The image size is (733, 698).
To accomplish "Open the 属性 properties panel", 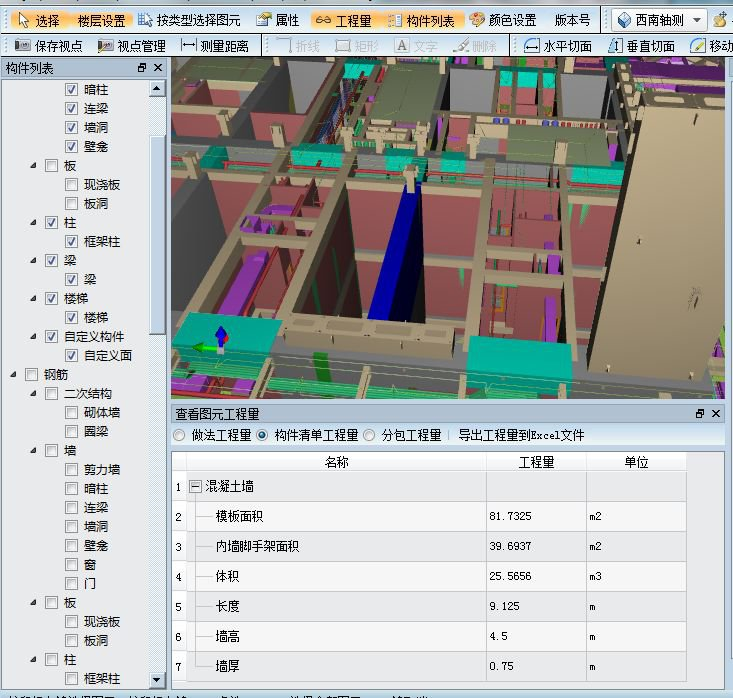I will point(278,21).
